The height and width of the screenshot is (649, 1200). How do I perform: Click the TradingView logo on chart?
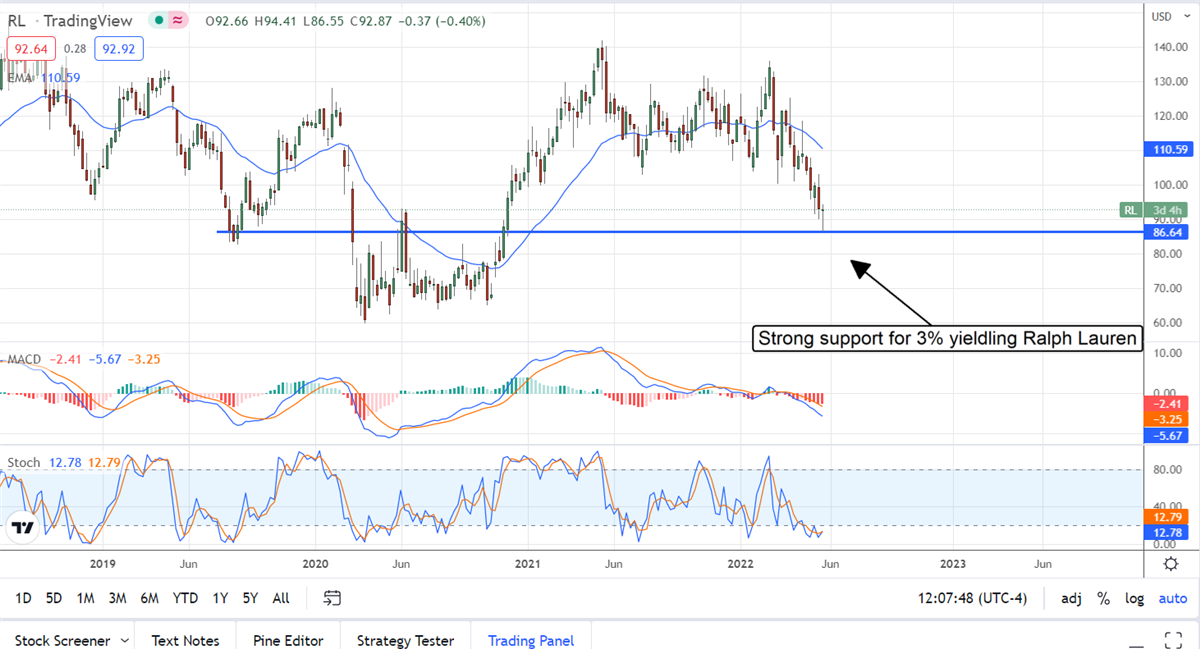pos(24,527)
